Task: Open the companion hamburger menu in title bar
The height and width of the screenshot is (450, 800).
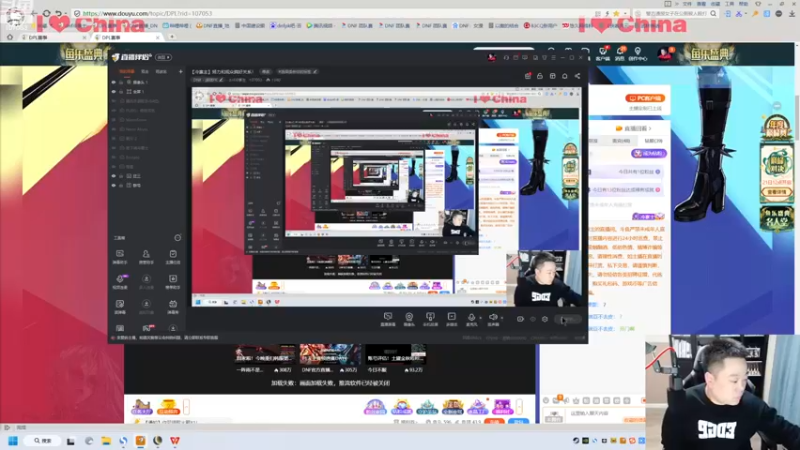Action: pyautogui.click(x=554, y=58)
